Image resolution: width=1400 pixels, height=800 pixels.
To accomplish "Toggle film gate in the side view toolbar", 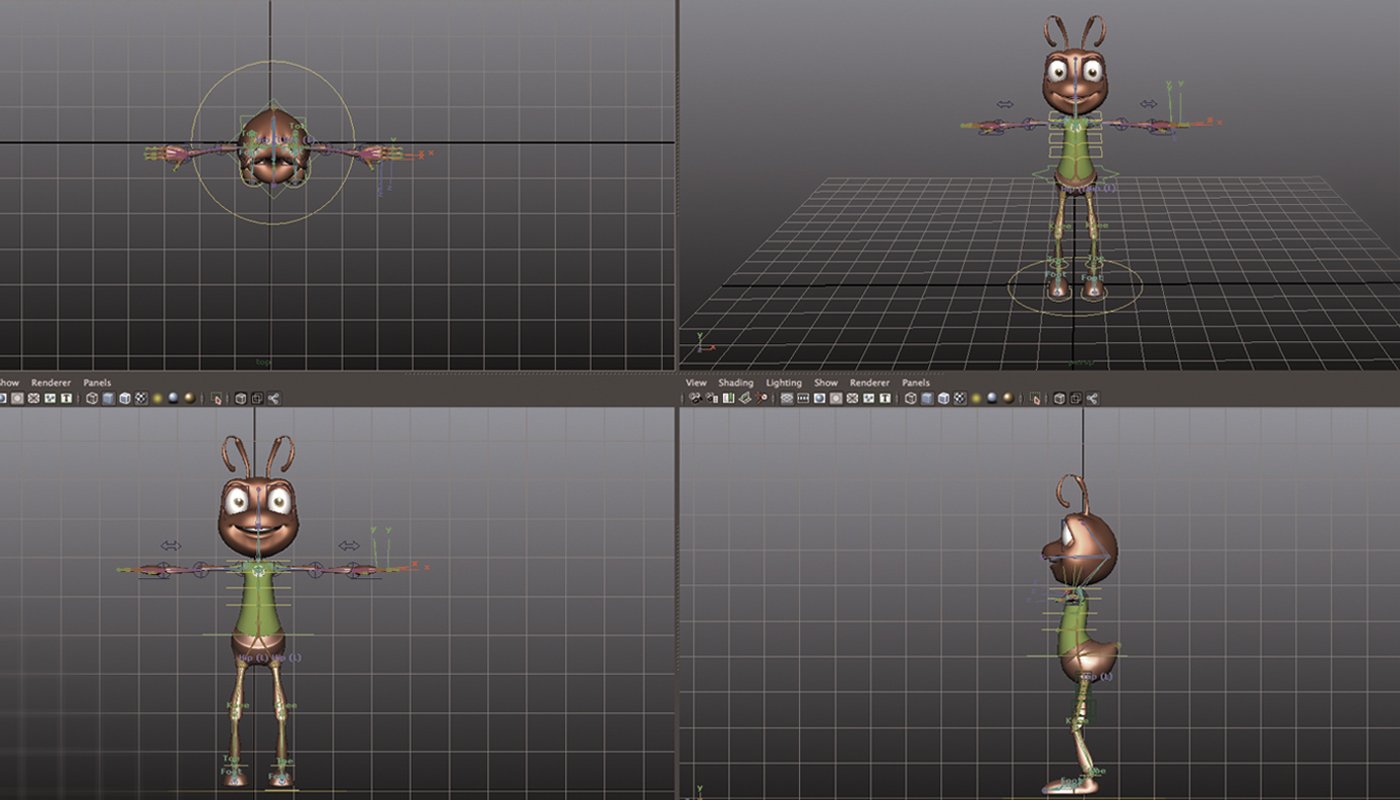I will pos(803,398).
